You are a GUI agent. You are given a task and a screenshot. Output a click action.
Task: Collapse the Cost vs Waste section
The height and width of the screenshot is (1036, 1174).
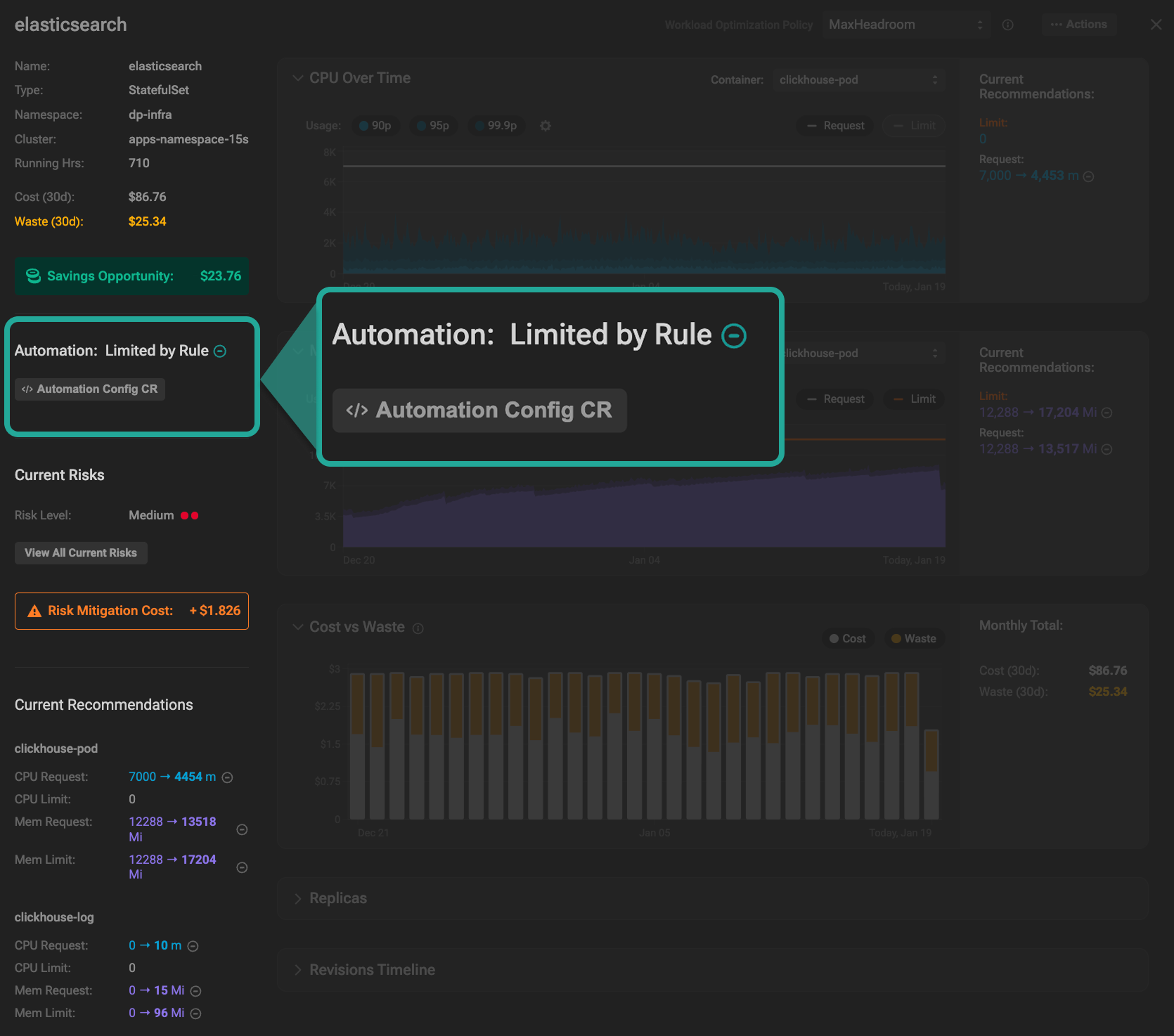click(298, 627)
